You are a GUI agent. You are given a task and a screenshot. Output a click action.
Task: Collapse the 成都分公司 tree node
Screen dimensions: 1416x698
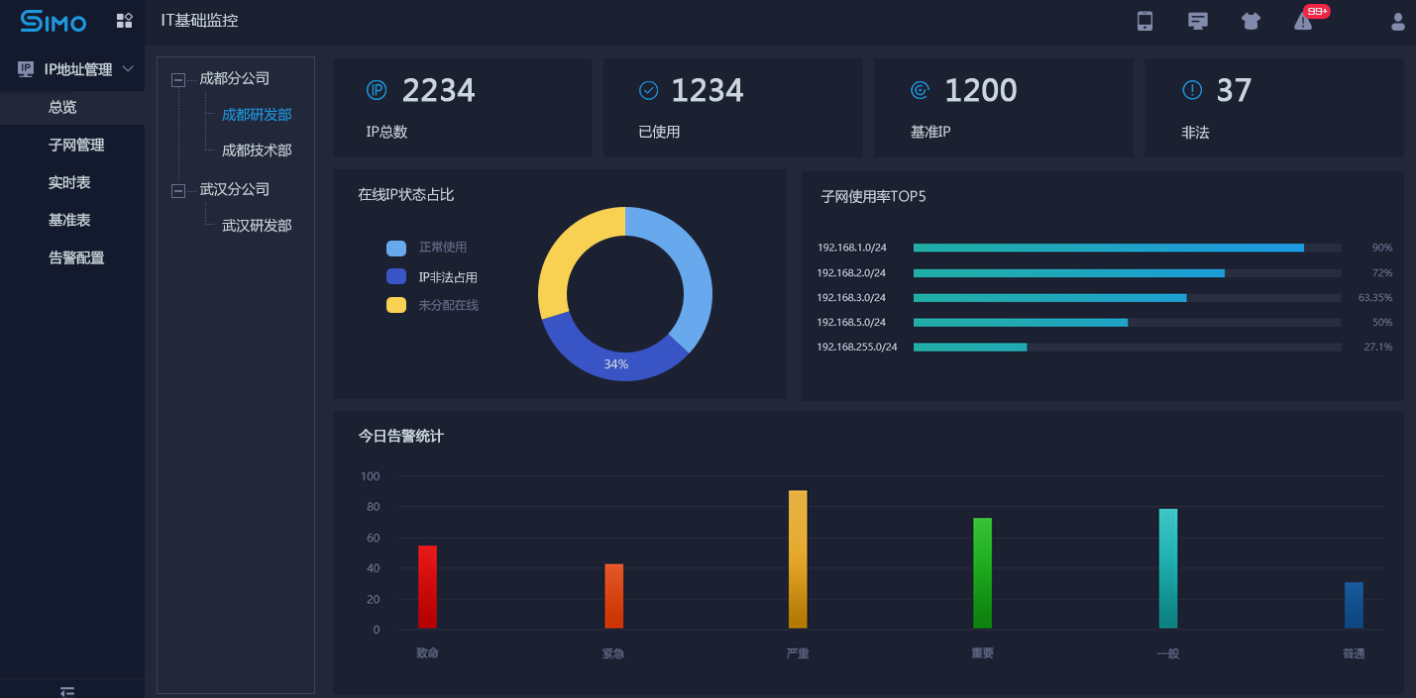(x=178, y=80)
